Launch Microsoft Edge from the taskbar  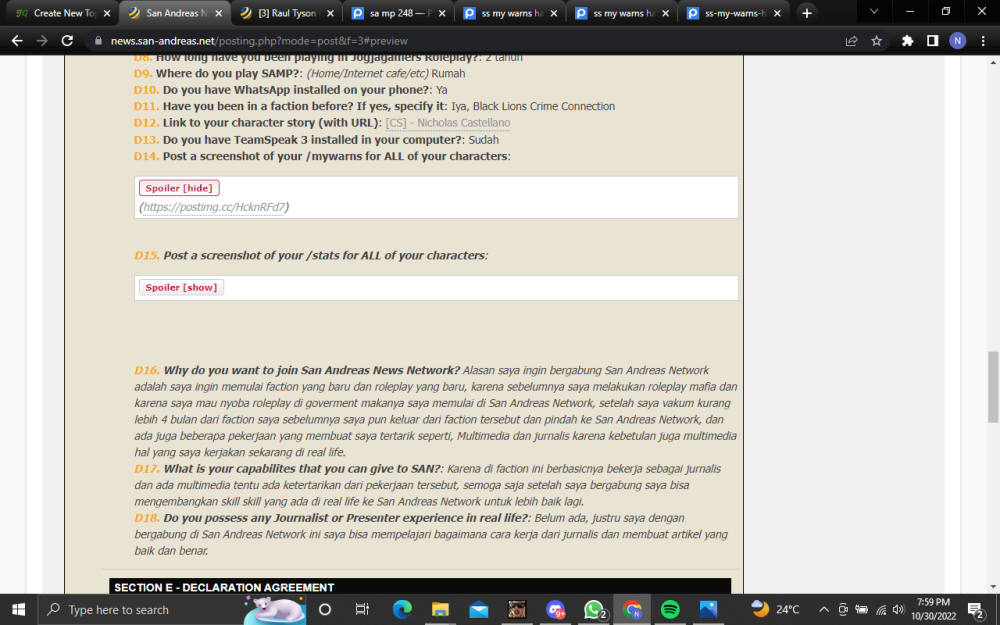(x=402, y=610)
